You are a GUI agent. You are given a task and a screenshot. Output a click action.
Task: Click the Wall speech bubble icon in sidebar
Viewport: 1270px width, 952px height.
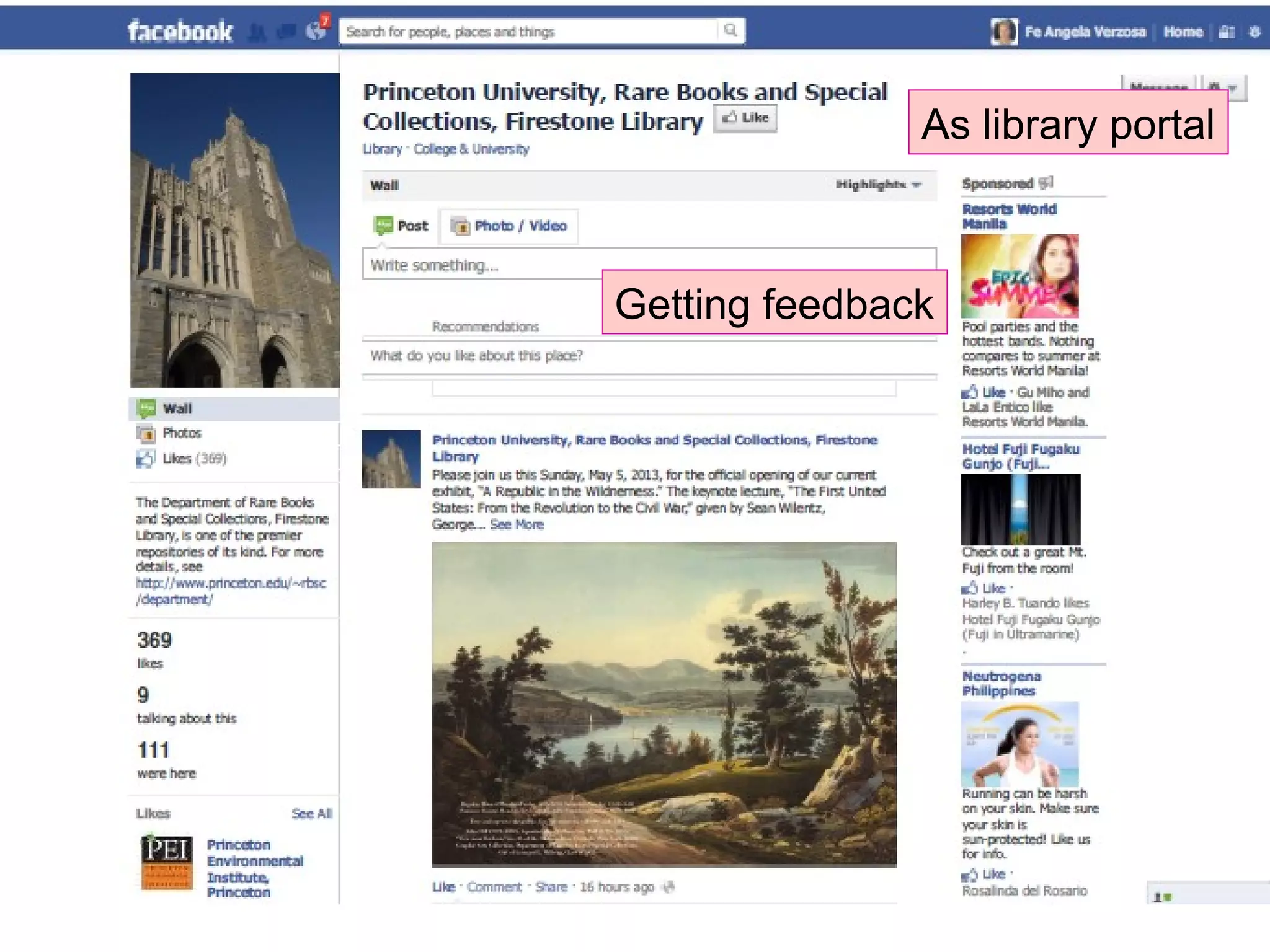tap(146, 408)
